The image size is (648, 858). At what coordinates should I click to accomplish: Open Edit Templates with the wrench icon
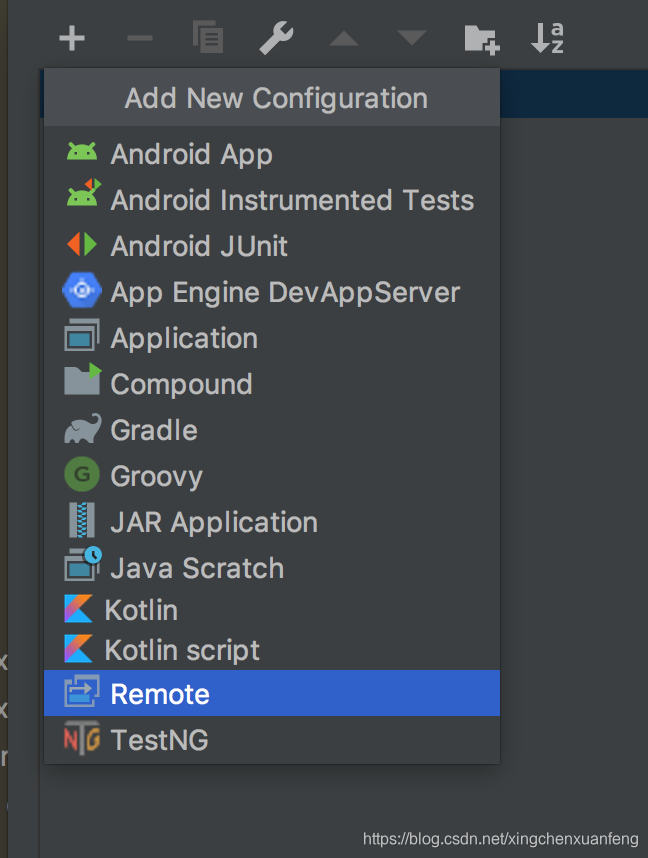point(276,38)
